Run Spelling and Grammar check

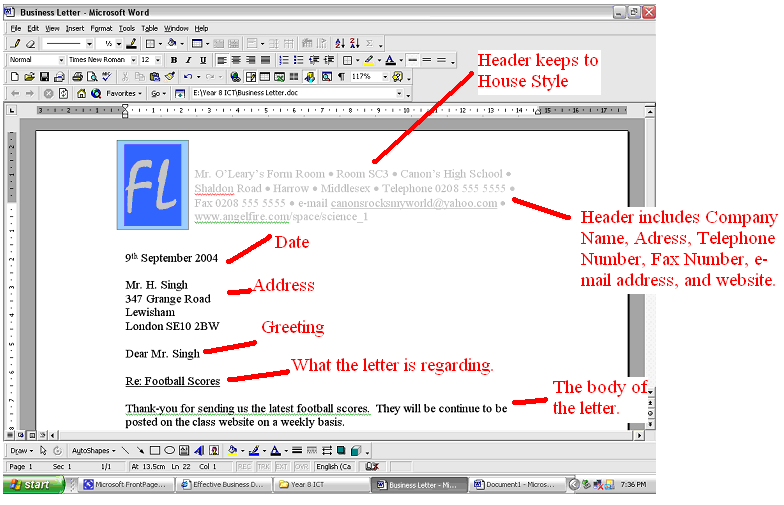point(106,76)
